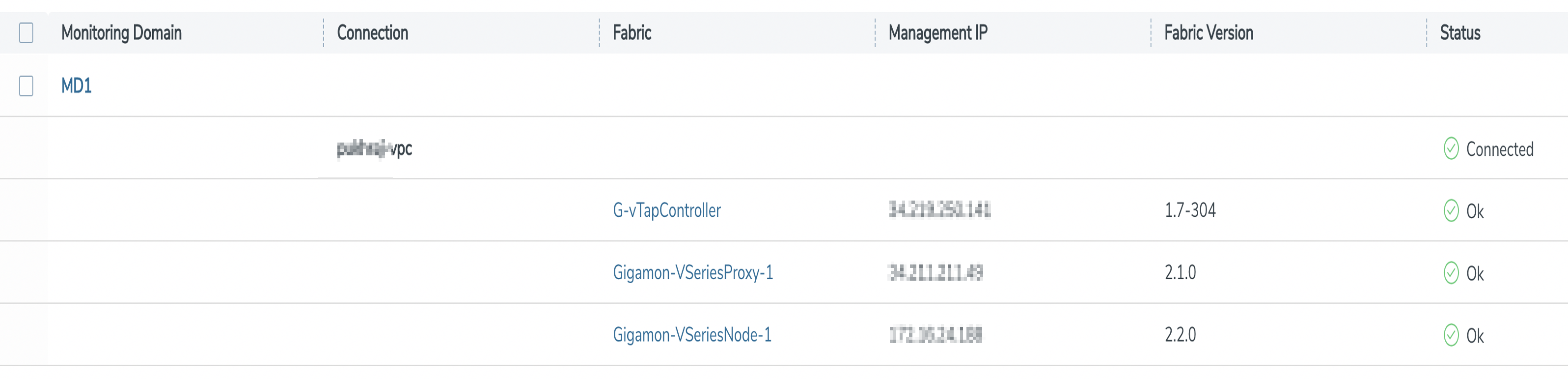Click the green check icon beside Connected

1451,148
